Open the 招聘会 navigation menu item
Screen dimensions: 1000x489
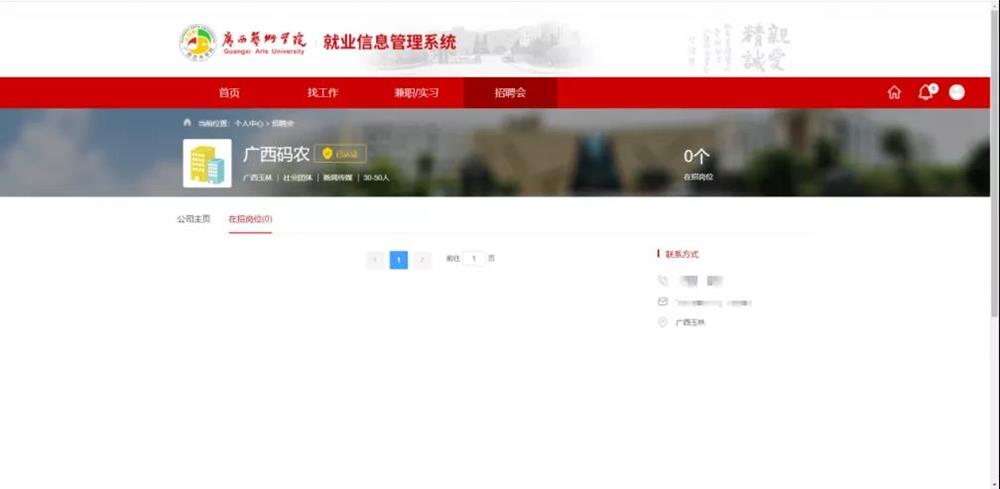coord(510,93)
